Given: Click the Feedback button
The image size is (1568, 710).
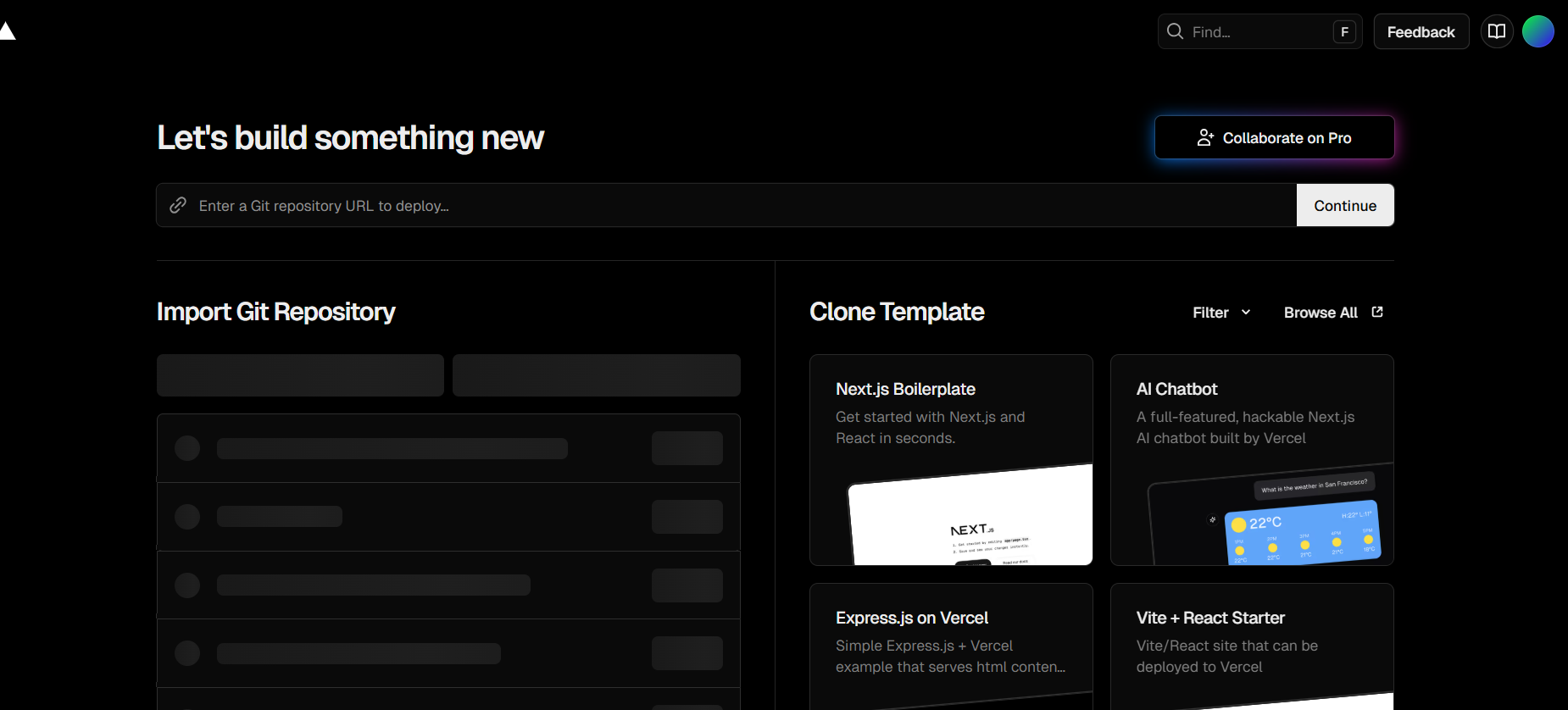Looking at the screenshot, I should pos(1421,31).
